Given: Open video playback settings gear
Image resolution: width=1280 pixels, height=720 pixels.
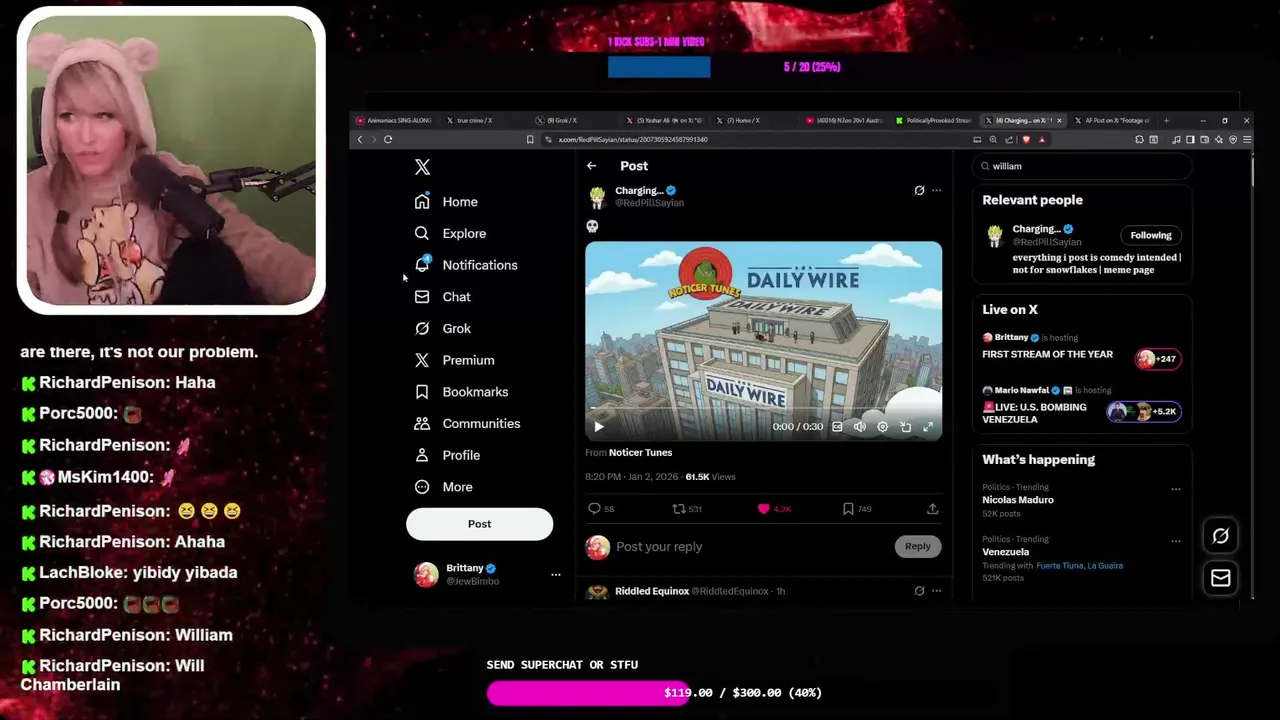Looking at the screenshot, I should (882, 427).
